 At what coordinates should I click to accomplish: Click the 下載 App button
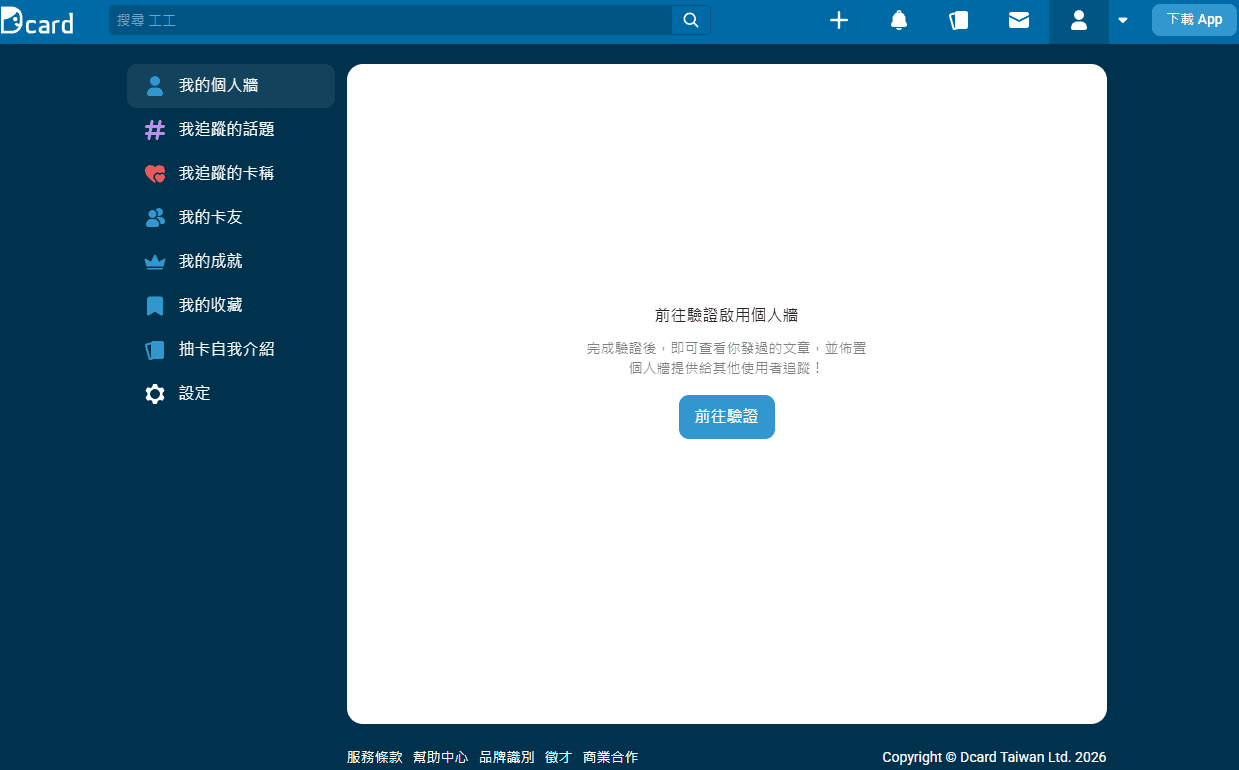(1194, 20)
